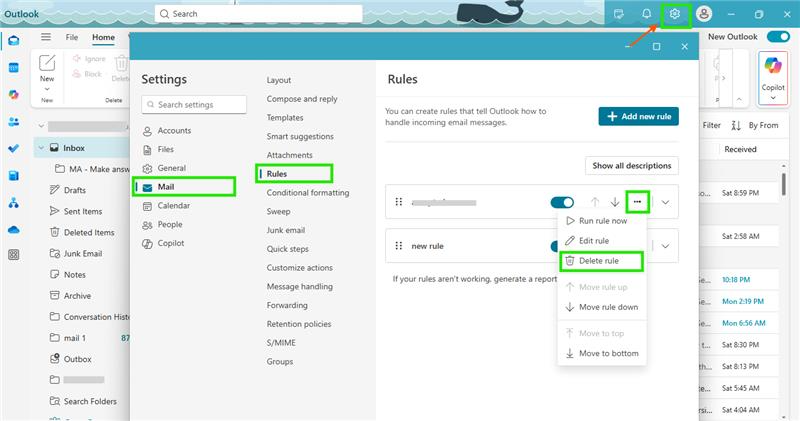Screen dimensions: 800x421
Task: Select Quick steps settings
Action: tap(287, 249)
